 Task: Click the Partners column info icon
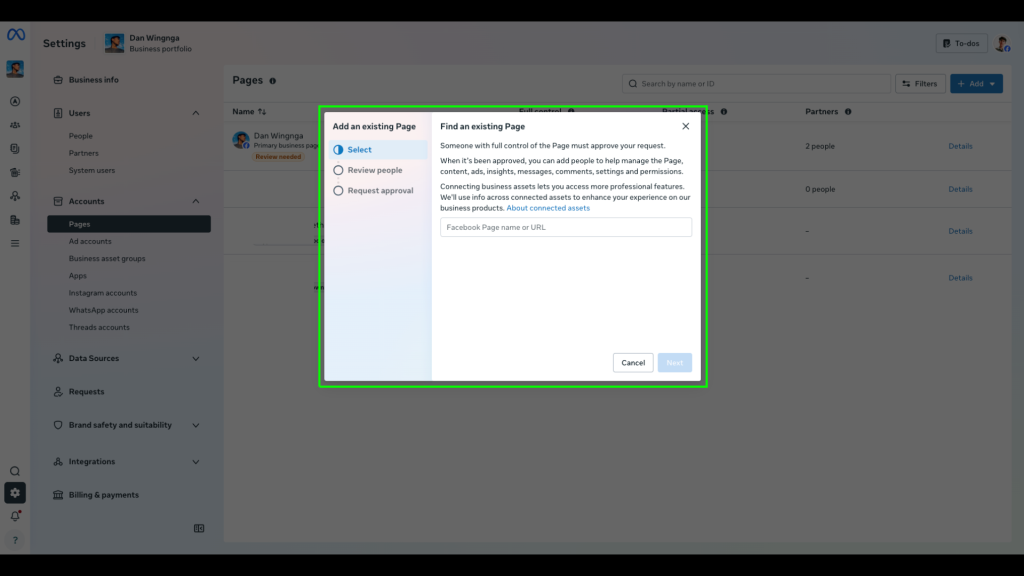(x=848, y=112)
